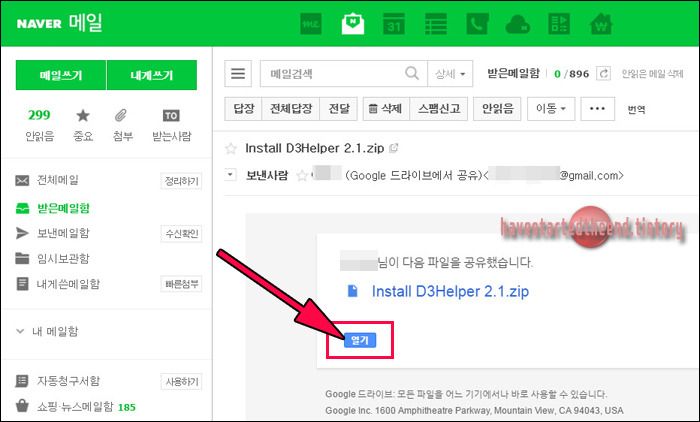Open the Address book phone icon
This screenshot has height=422, width=700.
click(477, 24)
